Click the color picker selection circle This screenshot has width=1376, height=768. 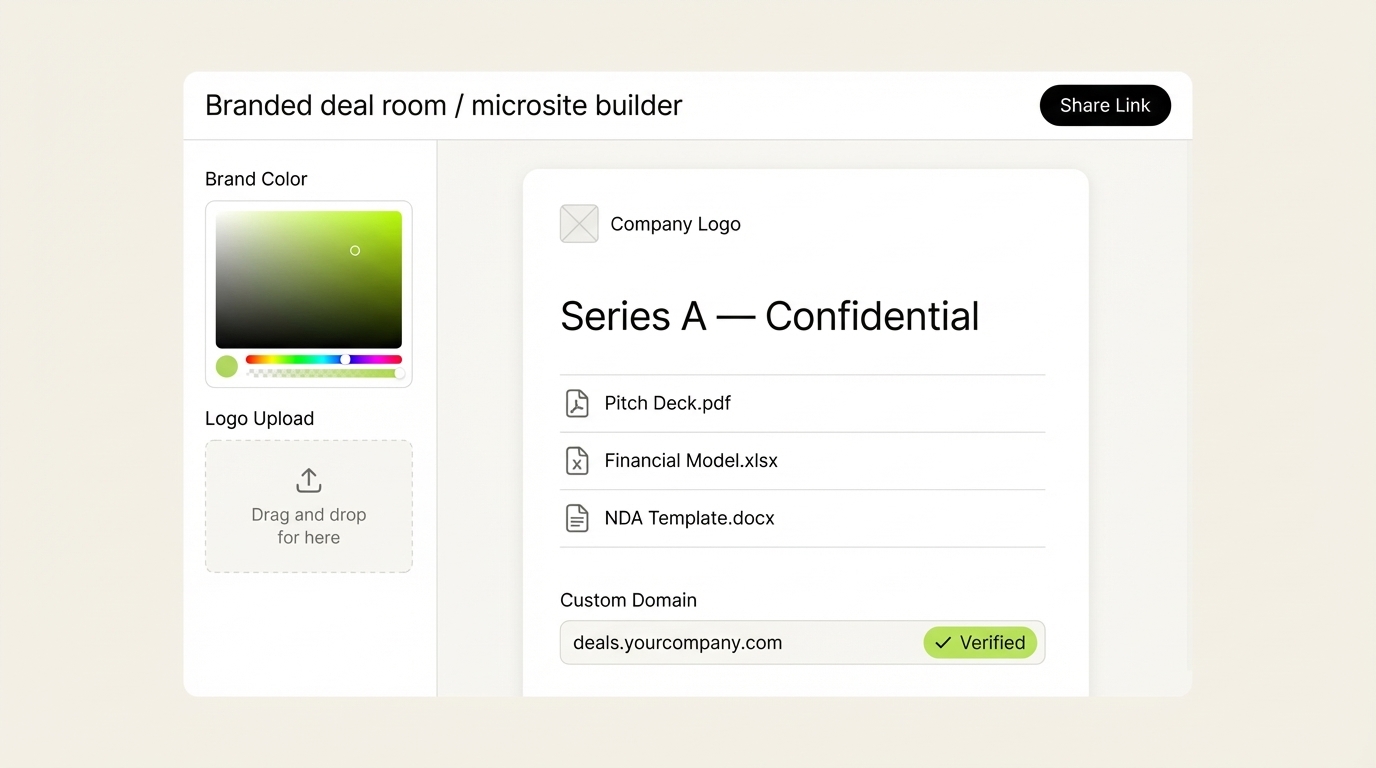pos(355,250)
